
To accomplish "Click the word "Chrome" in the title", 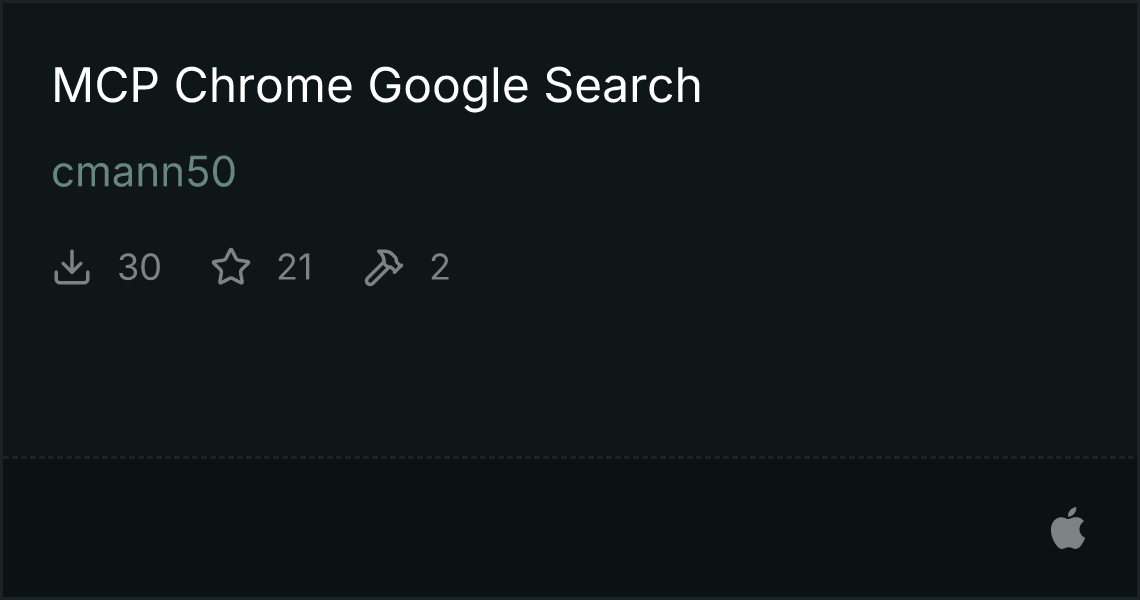I will (x=263, y=86).
